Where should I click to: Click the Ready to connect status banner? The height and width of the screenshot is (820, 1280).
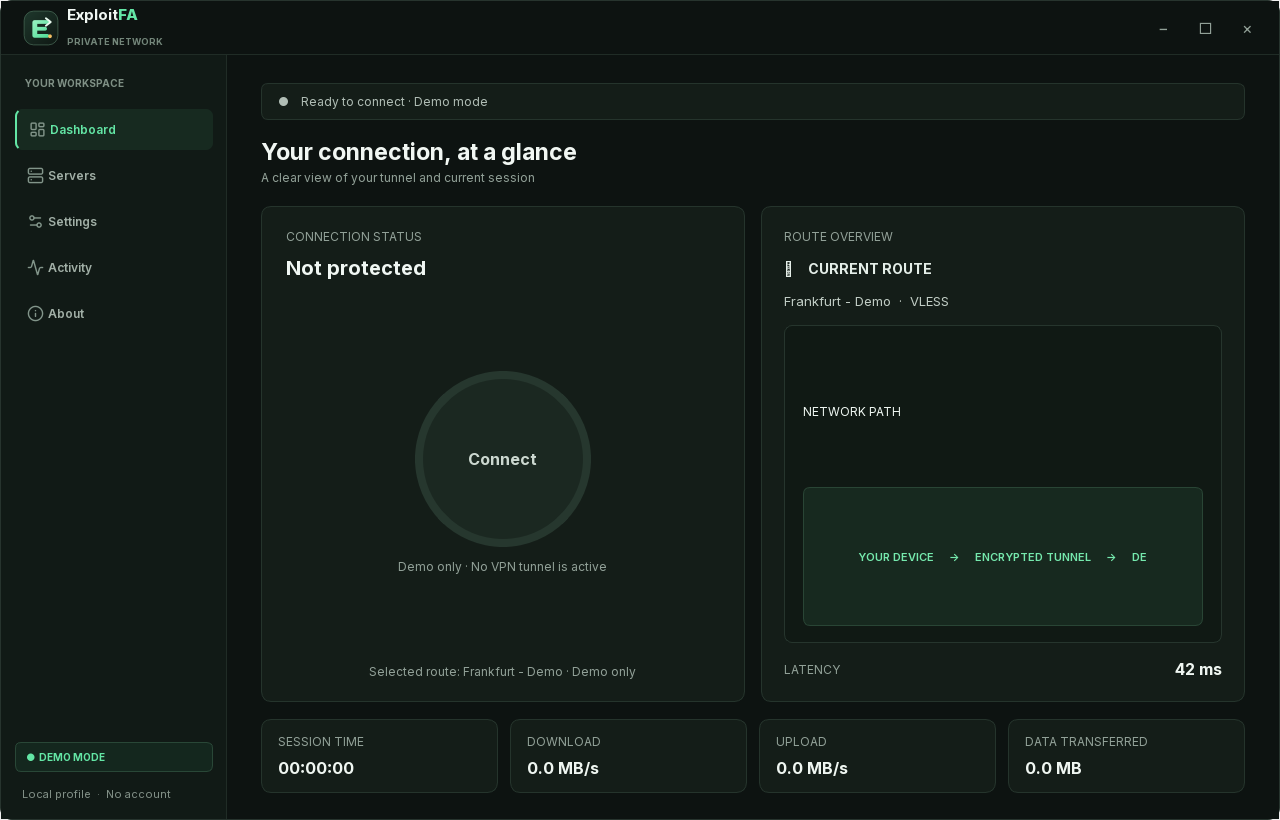tap(753, 101)
